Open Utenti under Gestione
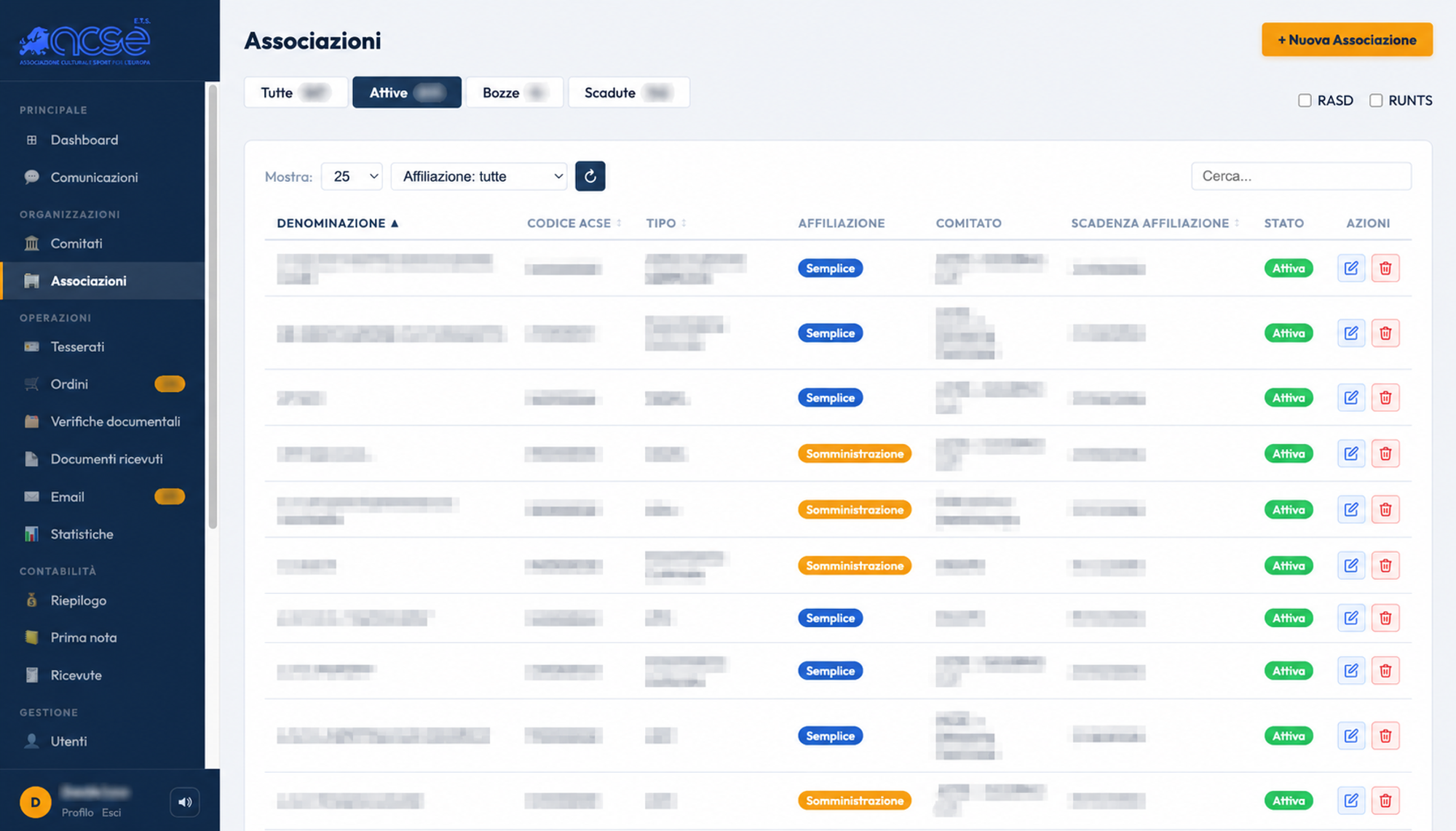 click(103, 741)
